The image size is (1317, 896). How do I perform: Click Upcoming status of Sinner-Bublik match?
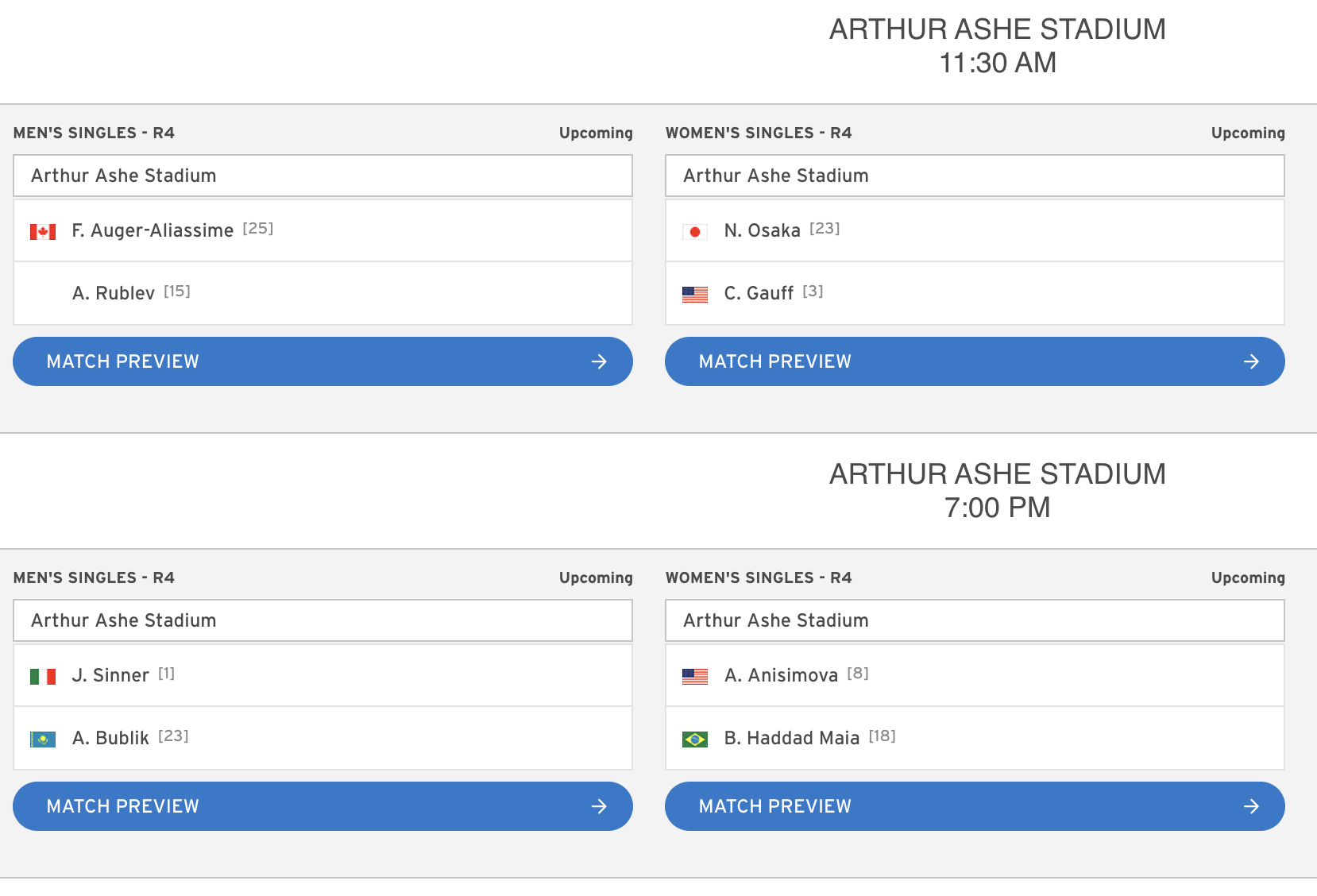[x=596, y=578]
